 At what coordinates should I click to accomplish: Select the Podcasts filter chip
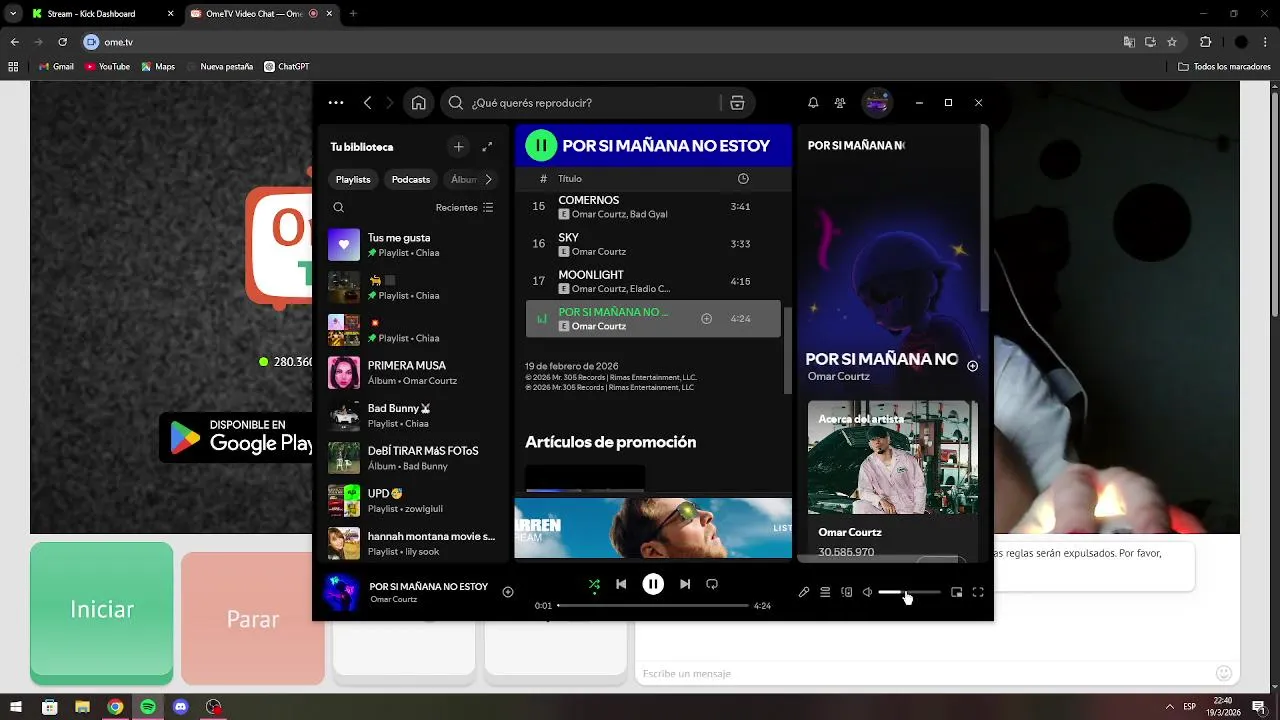[x=411, y=179]
